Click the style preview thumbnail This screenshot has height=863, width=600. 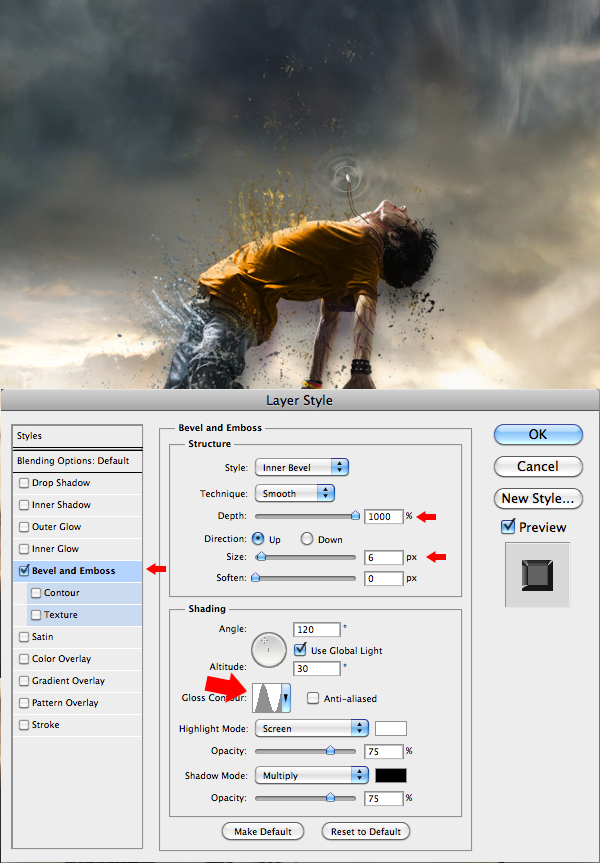[537, 574]
